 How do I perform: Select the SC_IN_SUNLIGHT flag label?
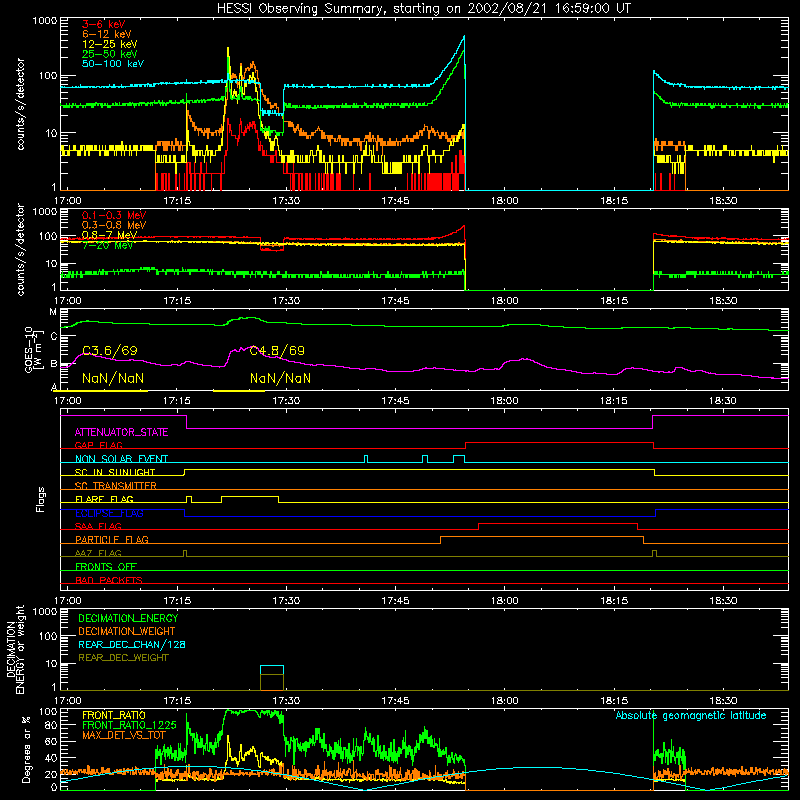click(115, 472)
